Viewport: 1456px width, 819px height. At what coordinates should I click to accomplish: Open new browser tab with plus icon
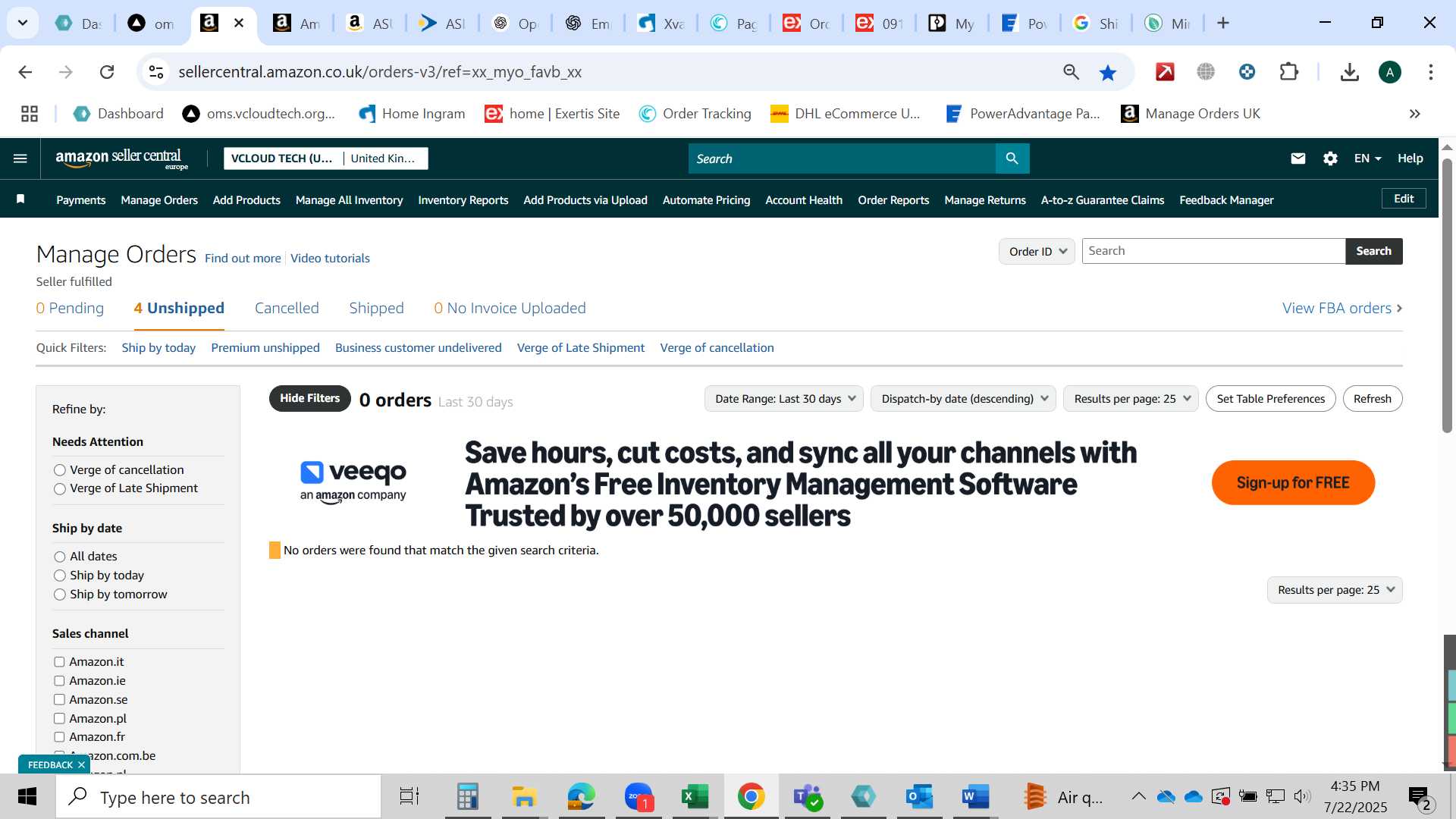click(x=1223, y=24)
